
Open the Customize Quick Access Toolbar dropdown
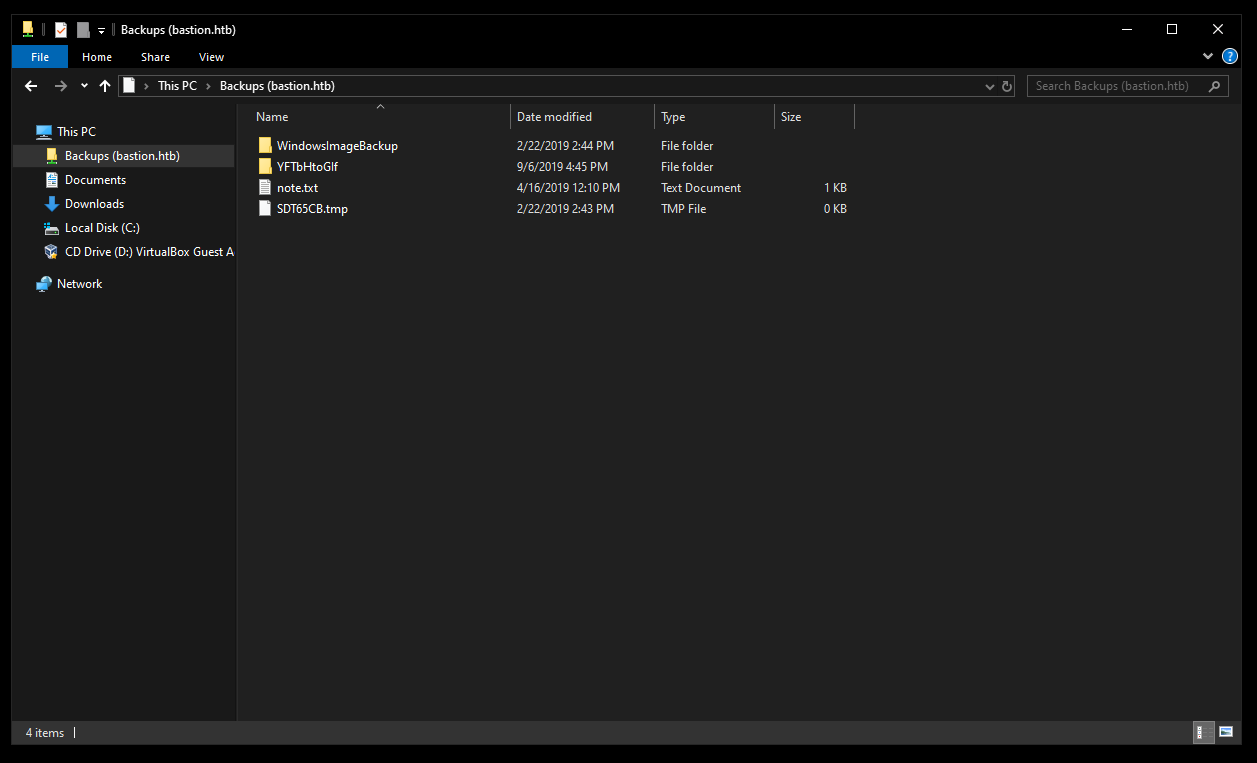pos(101,31)
